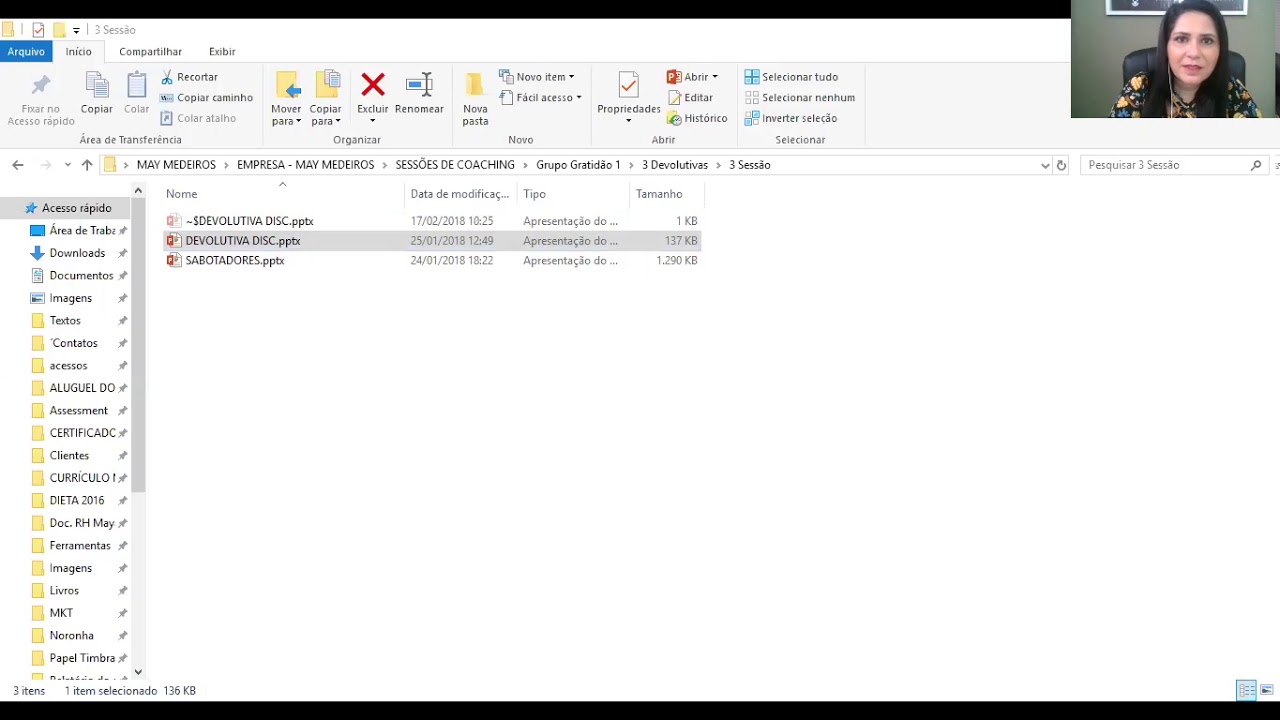Viewport: 1280px width, 720px height.
Task: Click Inverter seleção
Action: (790, 118)
